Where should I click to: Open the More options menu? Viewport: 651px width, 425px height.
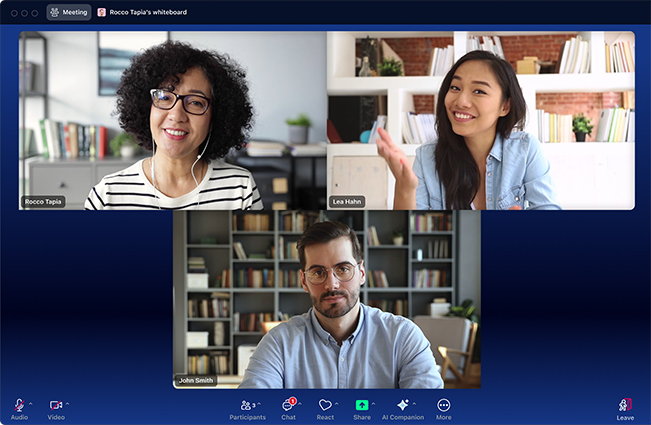[x=443, y=405]
